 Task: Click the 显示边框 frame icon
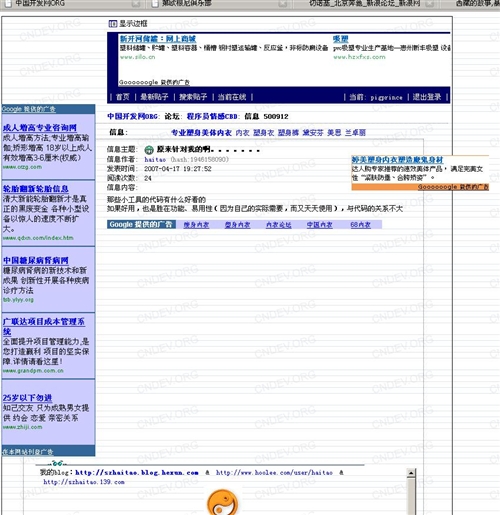pos(113,23)
